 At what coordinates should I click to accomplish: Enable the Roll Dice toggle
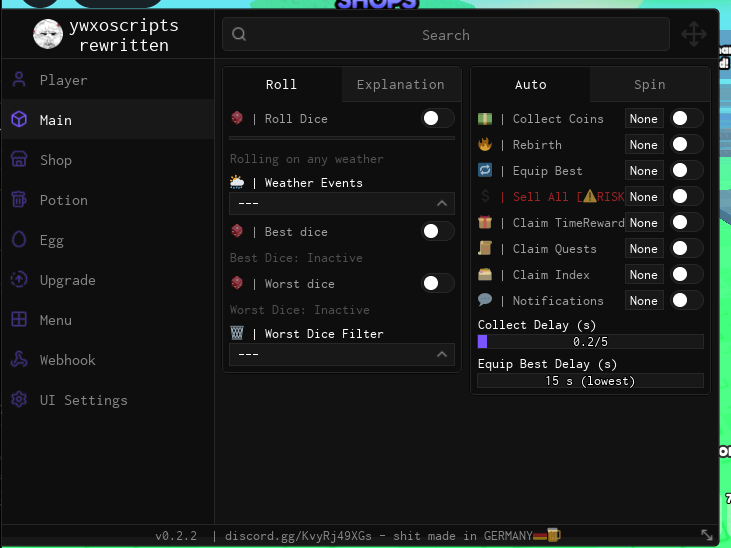[x=438, y=118]
